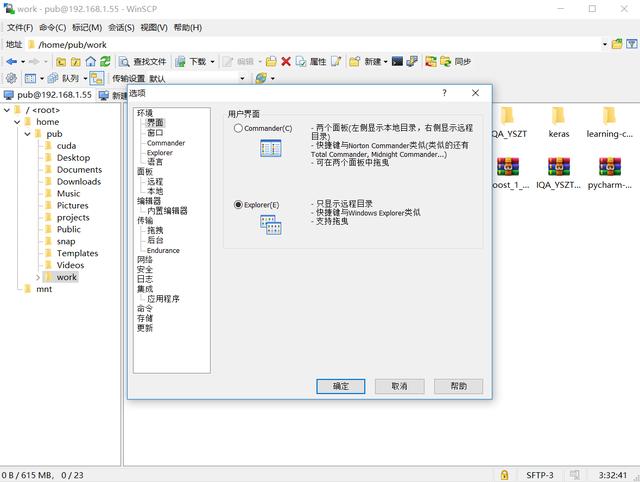Viewport: 640px width, 482px height.
Task: Open the 视图(V) menu
Action: pos(154,28)
